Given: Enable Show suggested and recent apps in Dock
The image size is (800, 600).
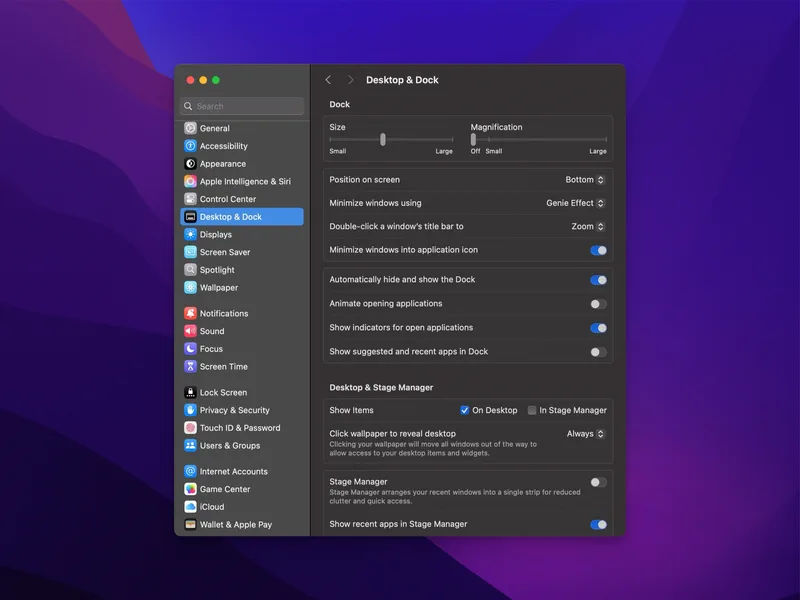Looking at the screenshot, I should click(598, 352).
